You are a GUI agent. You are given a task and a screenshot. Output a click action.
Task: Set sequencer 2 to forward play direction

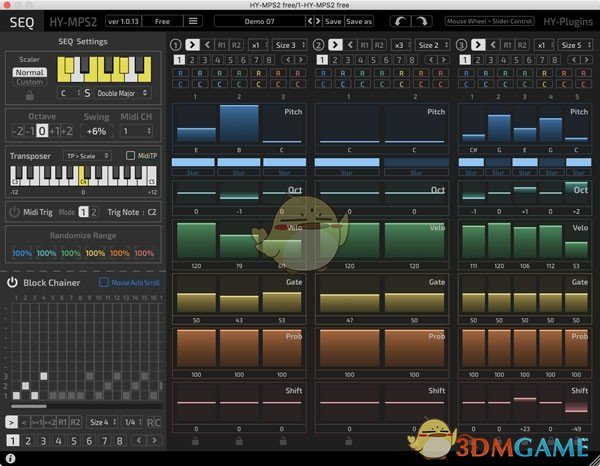335,45
